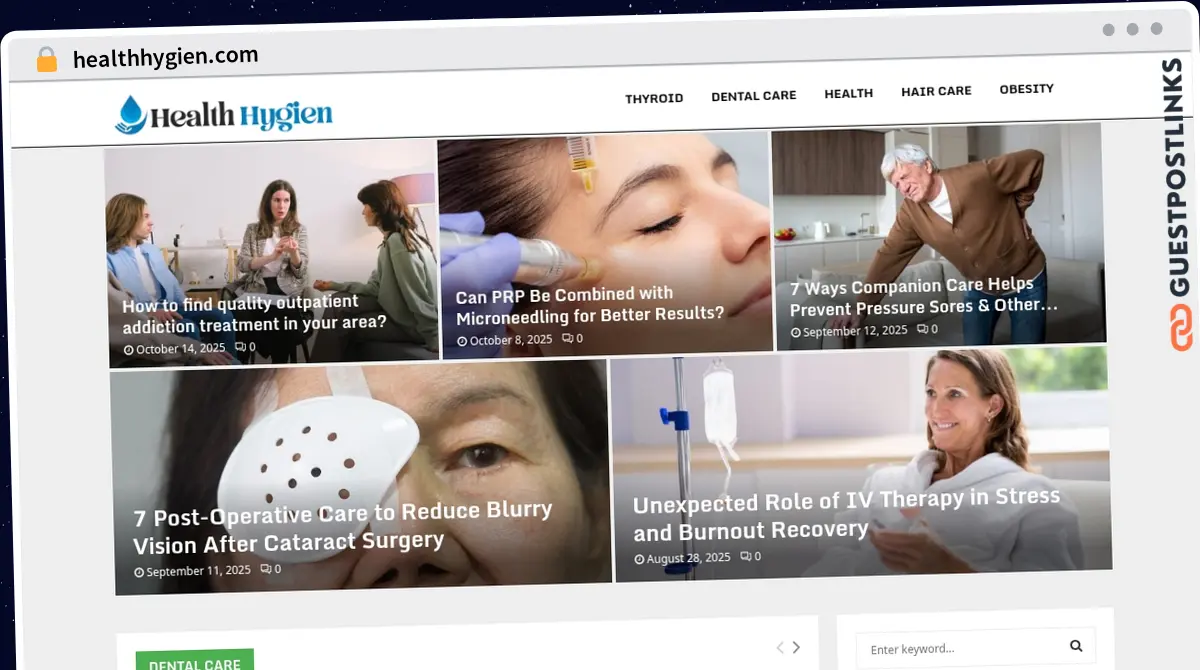The image size is (1200, 670).
Task: Open 7 Post-Operative Care cataract article
Action: [x=343, y=527]
